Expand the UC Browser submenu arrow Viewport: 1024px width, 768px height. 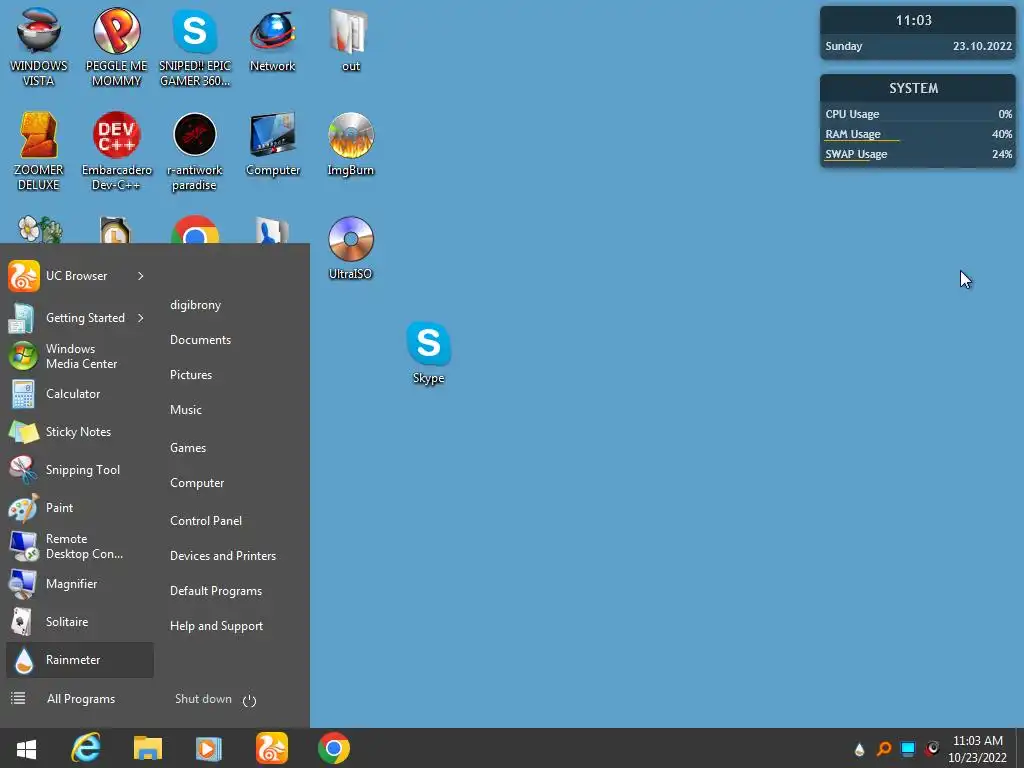click(140, 276)
